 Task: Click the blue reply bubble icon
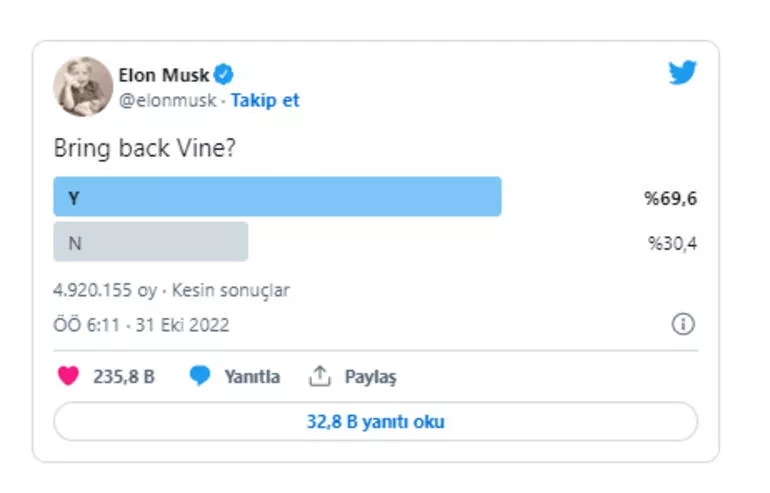(x=200, y=376)
